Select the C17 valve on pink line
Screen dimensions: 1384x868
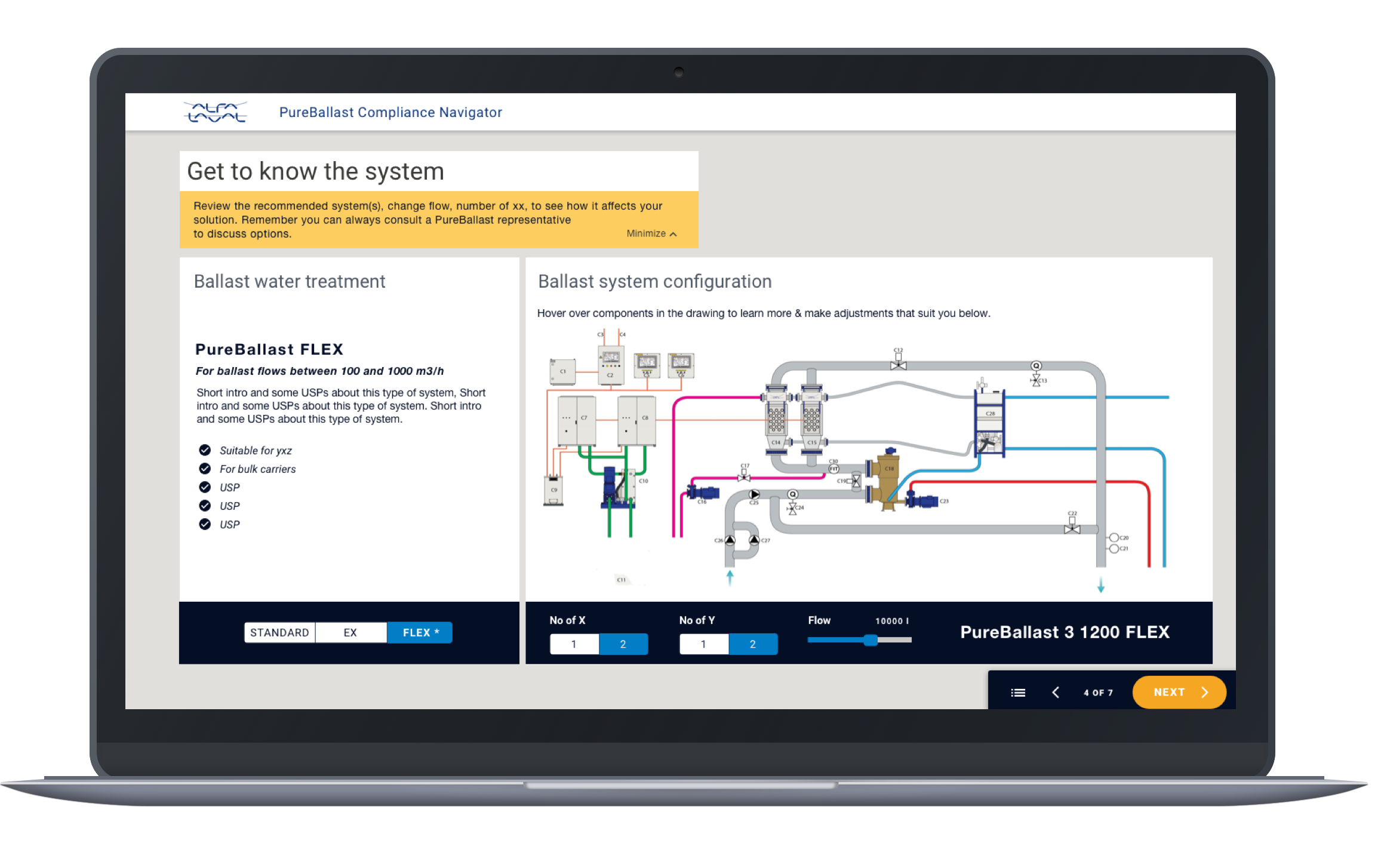tap(744, 476)
